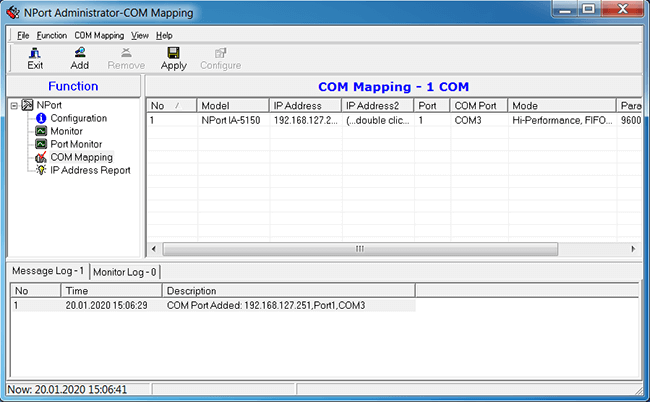Click the (...double clic... IP Address2 cell

(x=378, y=120)
